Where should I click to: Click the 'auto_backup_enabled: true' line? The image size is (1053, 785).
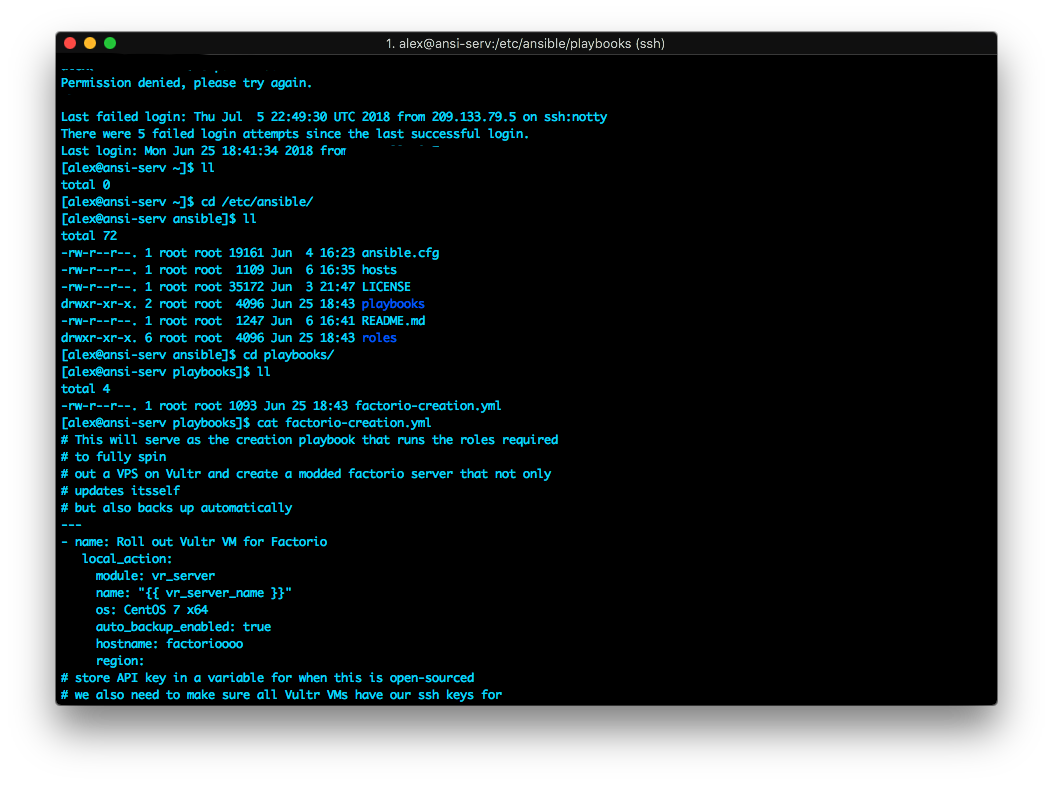tap(183, 627)
